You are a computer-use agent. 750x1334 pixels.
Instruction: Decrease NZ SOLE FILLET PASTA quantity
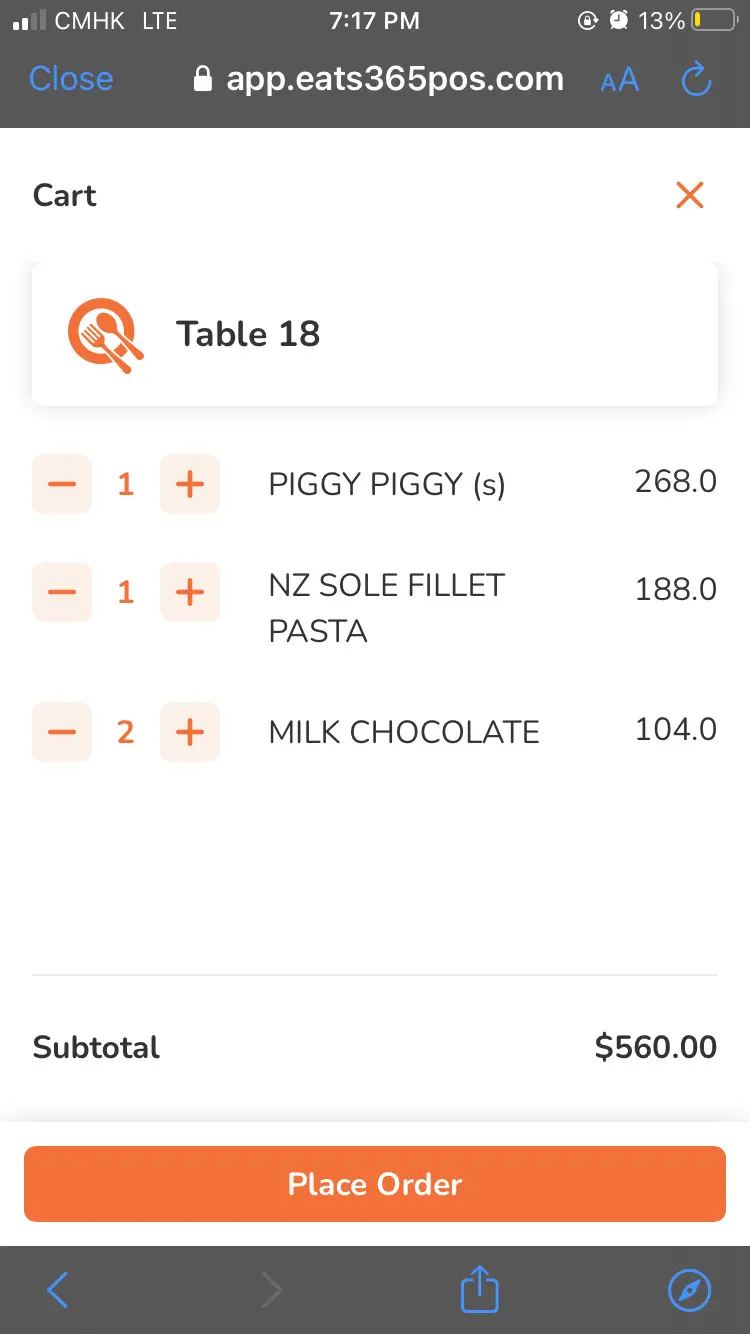pos(62,592)
